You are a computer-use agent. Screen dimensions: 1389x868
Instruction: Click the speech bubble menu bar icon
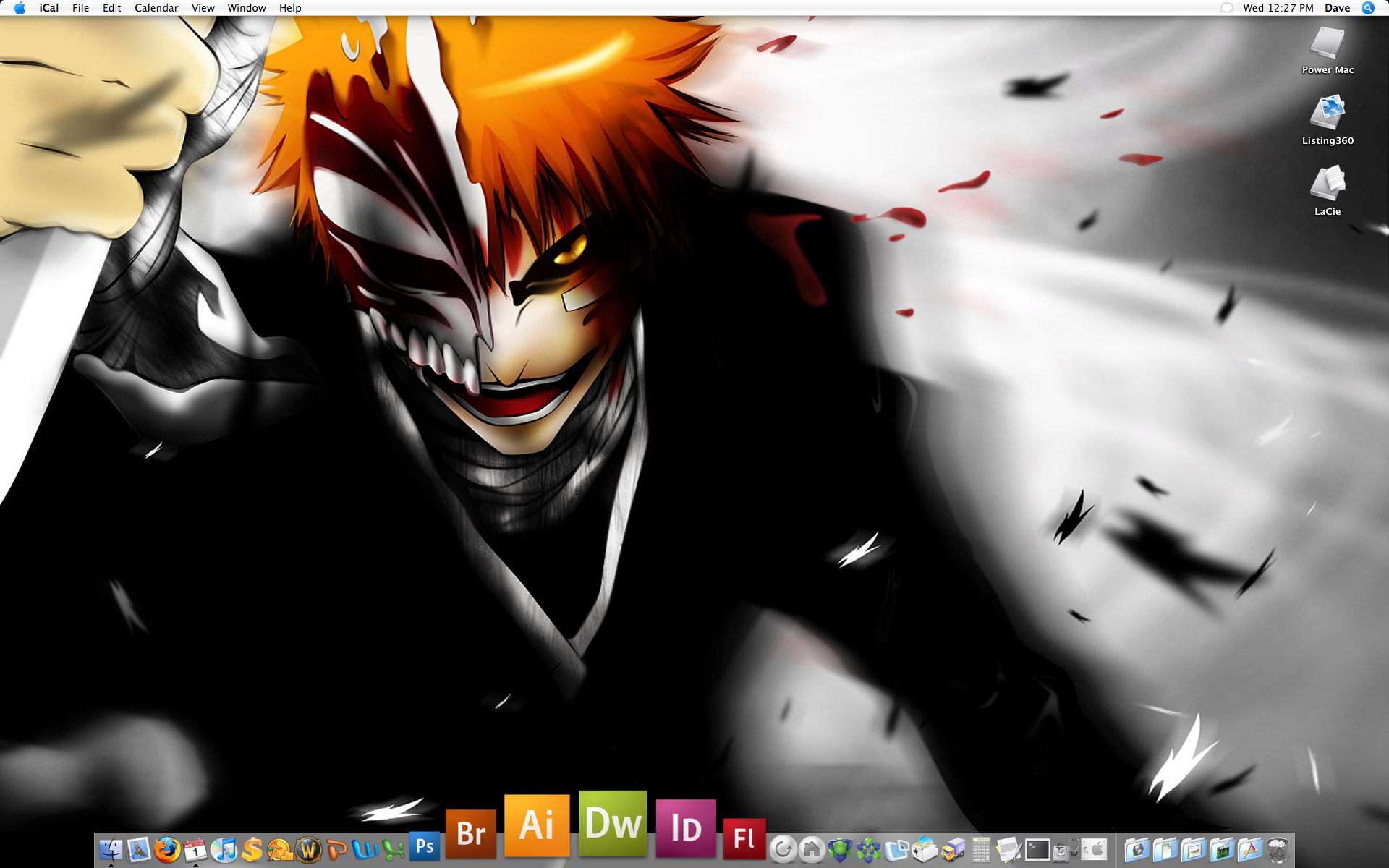pos(1226,8)
